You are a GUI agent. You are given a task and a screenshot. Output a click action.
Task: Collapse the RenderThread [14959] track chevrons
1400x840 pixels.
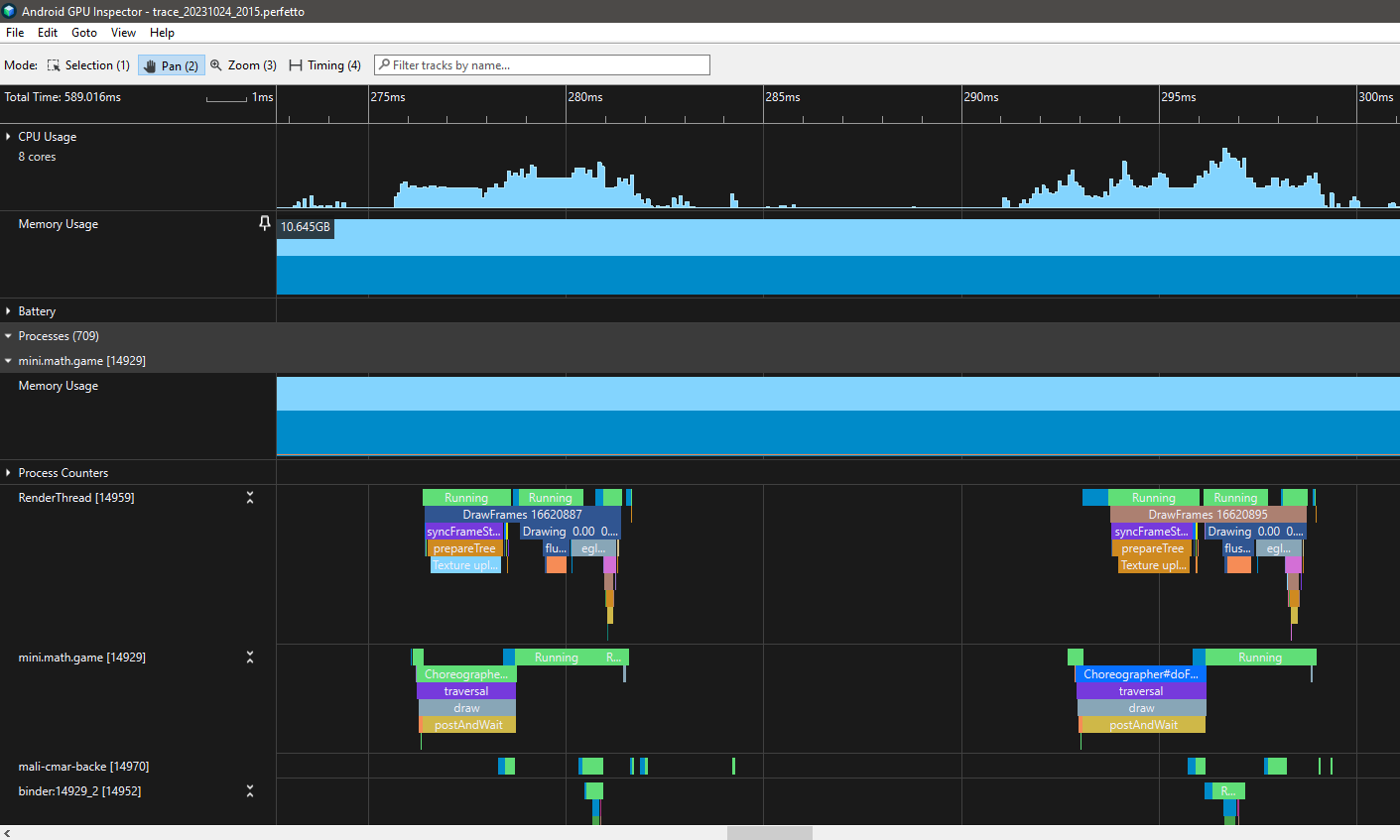(250, 498)
